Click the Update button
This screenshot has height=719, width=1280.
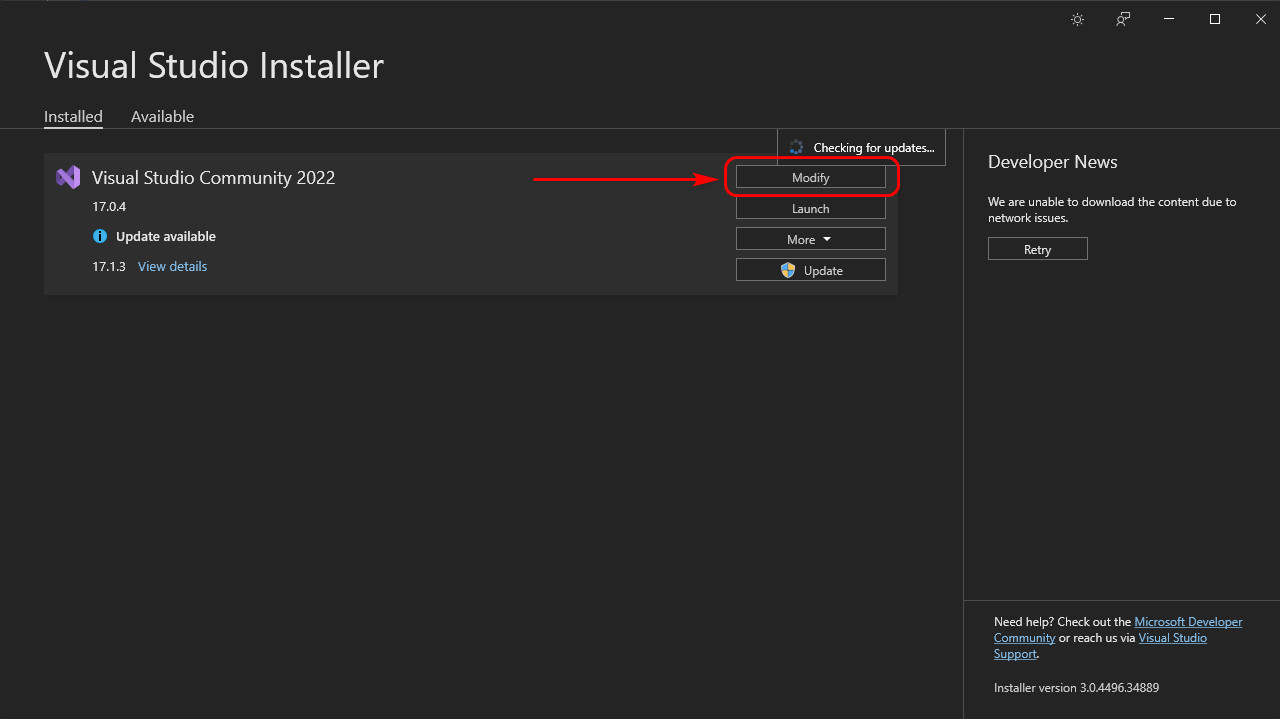811,270
